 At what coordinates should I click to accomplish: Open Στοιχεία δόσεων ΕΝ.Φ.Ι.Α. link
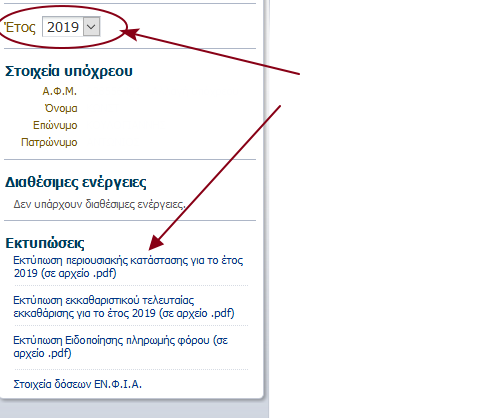[x=77, y=384]
